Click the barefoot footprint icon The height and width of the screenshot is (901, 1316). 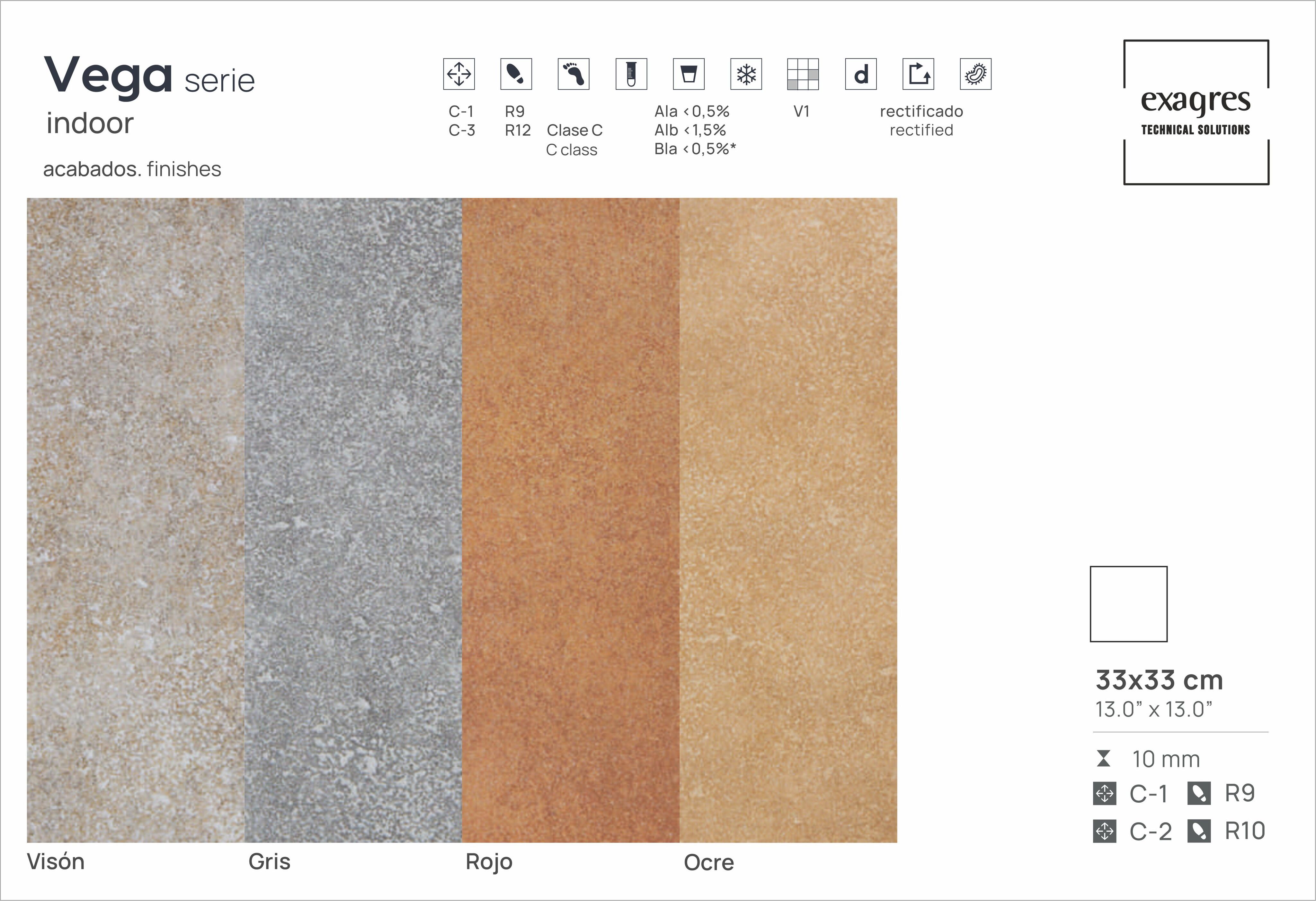click(x=573, y=74)
